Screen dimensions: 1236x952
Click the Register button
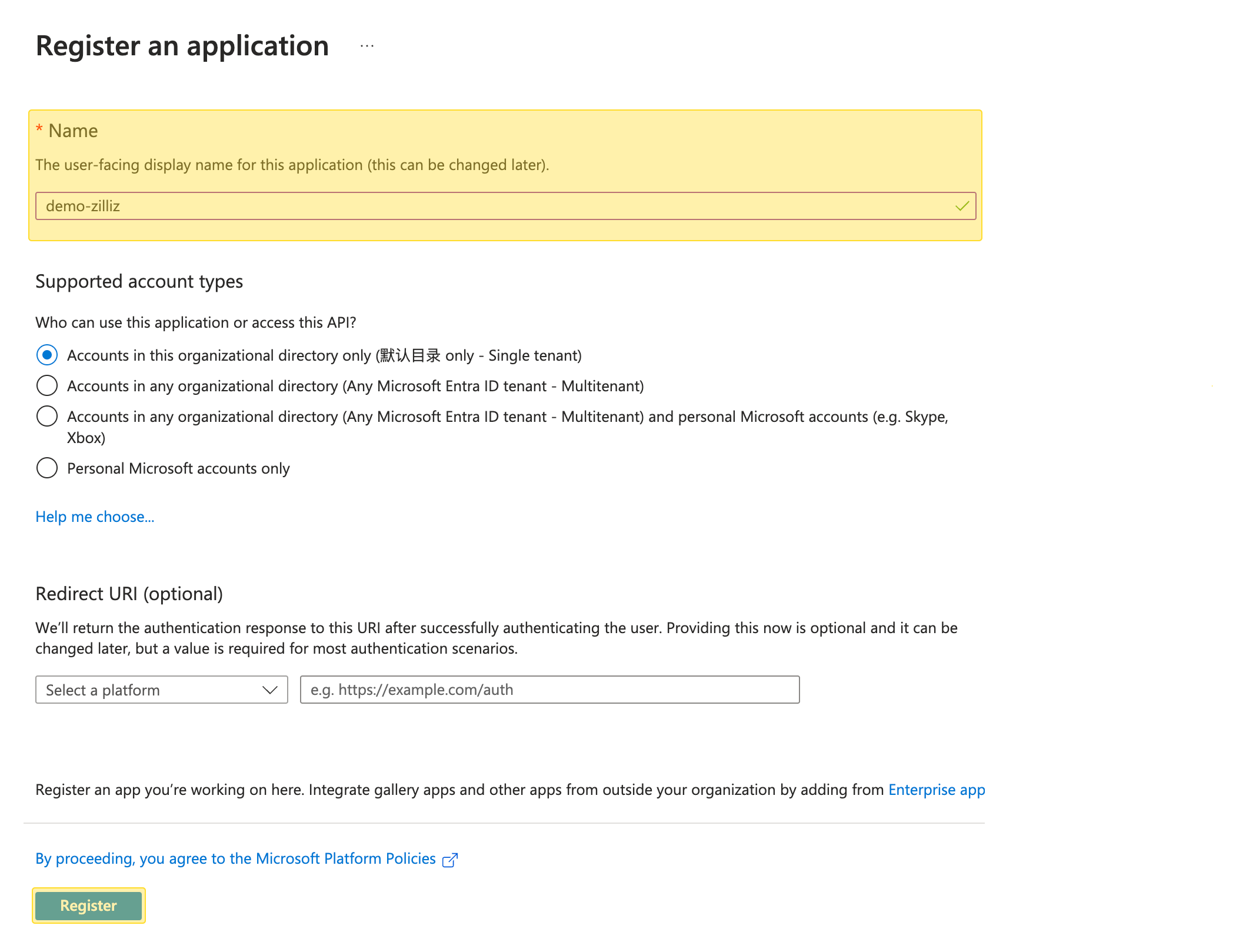[89, 906]
